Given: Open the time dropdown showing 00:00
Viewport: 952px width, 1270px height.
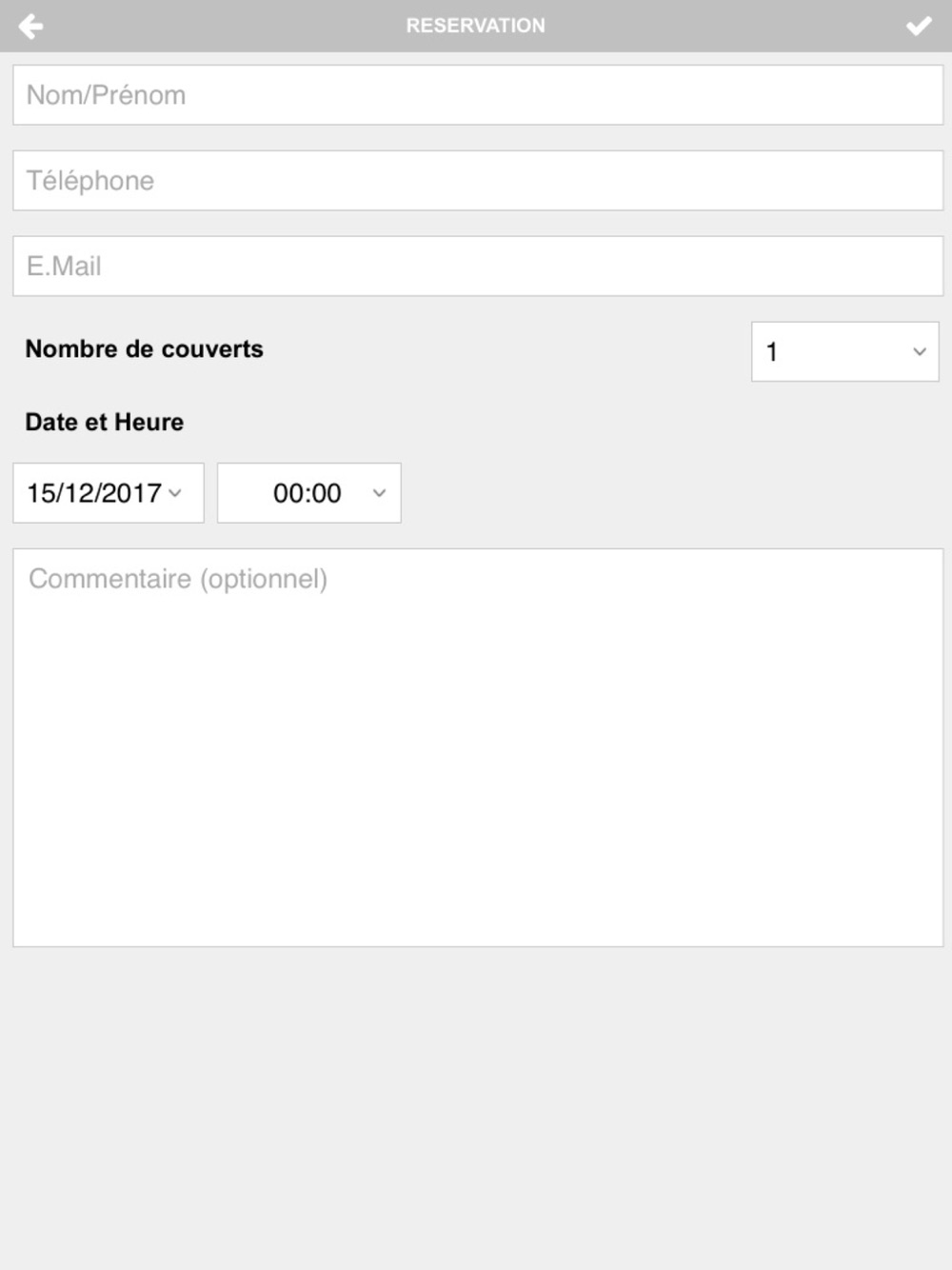Looking at the screenshot, I should (x=309, y=493).
